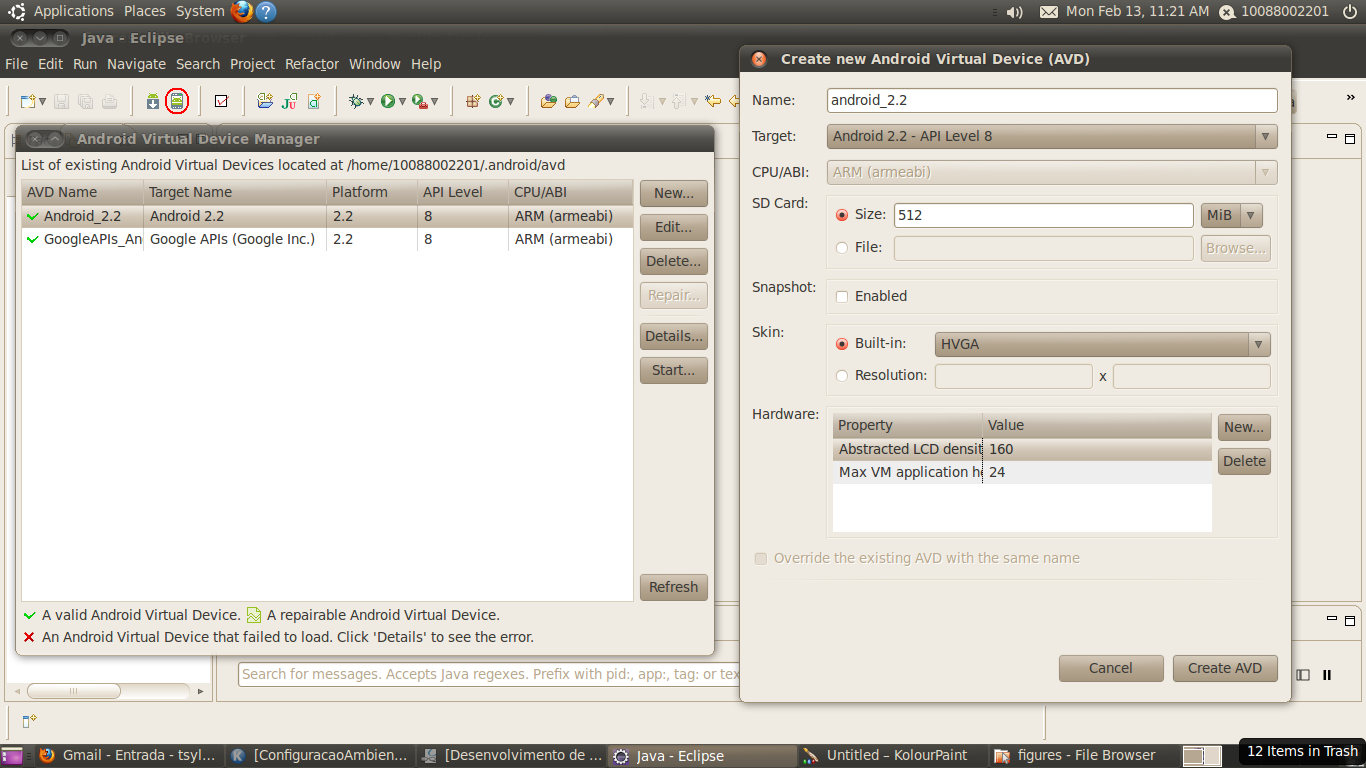Select the Resolution skin radio button
The height and width of the screenshot is (768, 1366).
tap(842, 376)
